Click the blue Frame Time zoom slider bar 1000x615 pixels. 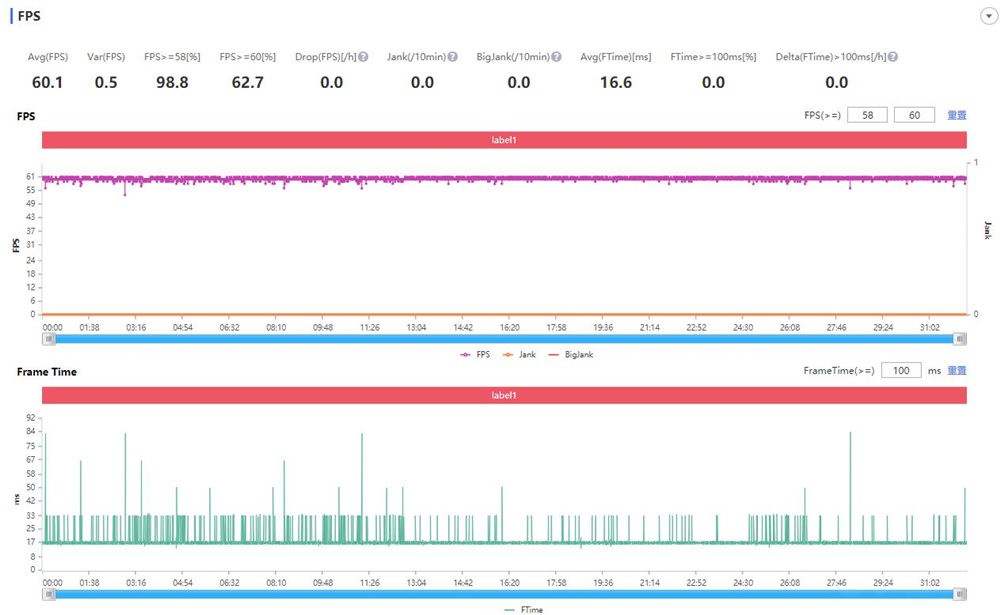pos(504,594)
